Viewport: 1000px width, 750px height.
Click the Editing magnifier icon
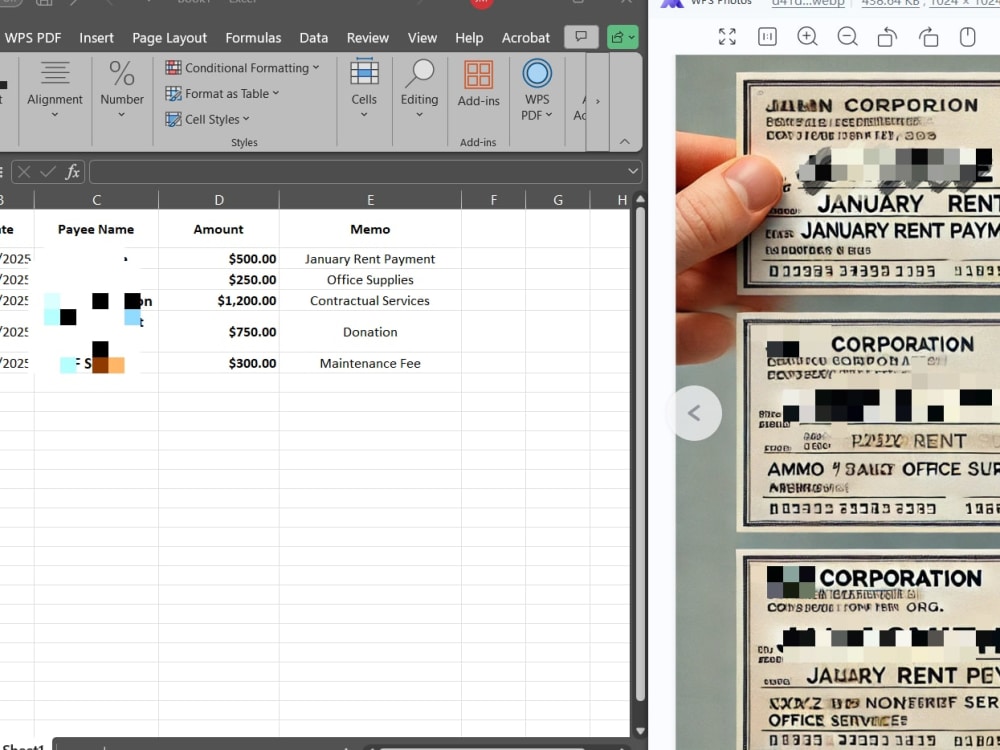(x=419, y=73)
